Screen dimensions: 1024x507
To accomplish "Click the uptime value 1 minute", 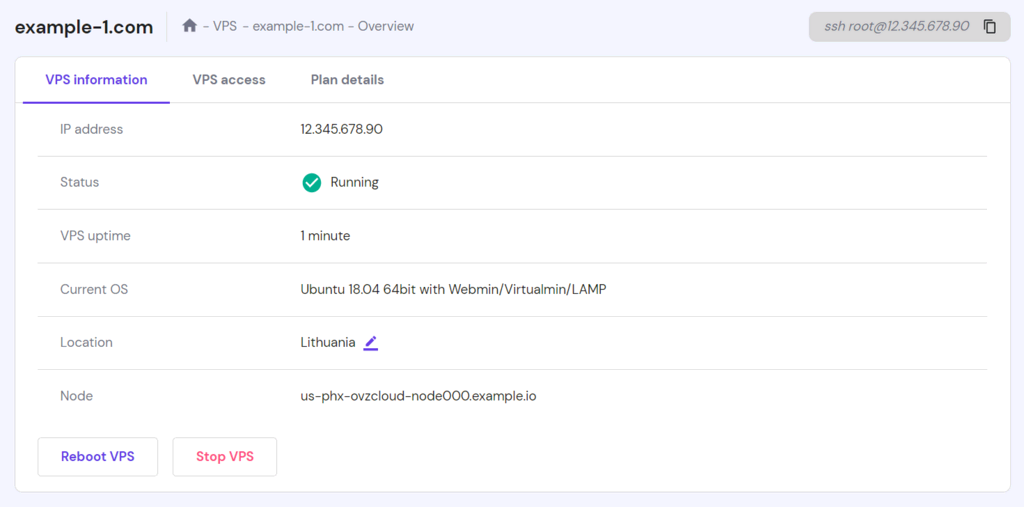I will [325, 236].
